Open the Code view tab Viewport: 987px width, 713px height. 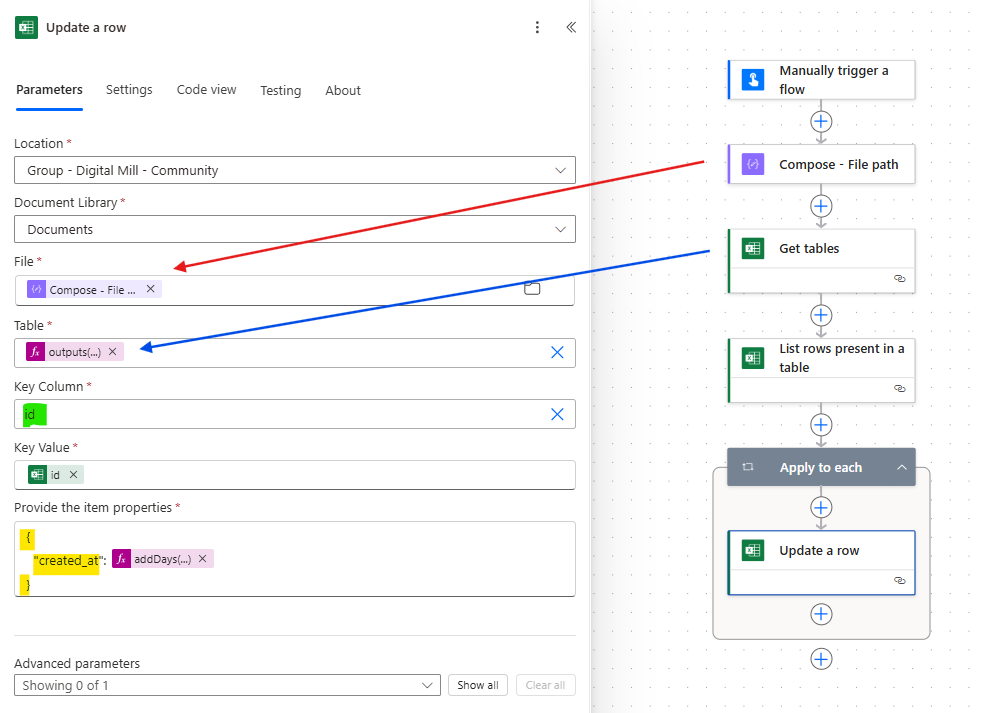point(206,90)
